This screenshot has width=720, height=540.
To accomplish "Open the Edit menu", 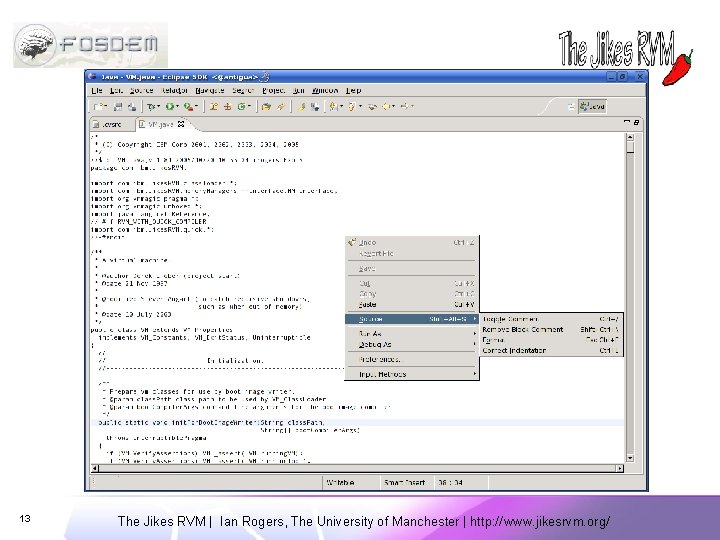I will click(116, 90).
